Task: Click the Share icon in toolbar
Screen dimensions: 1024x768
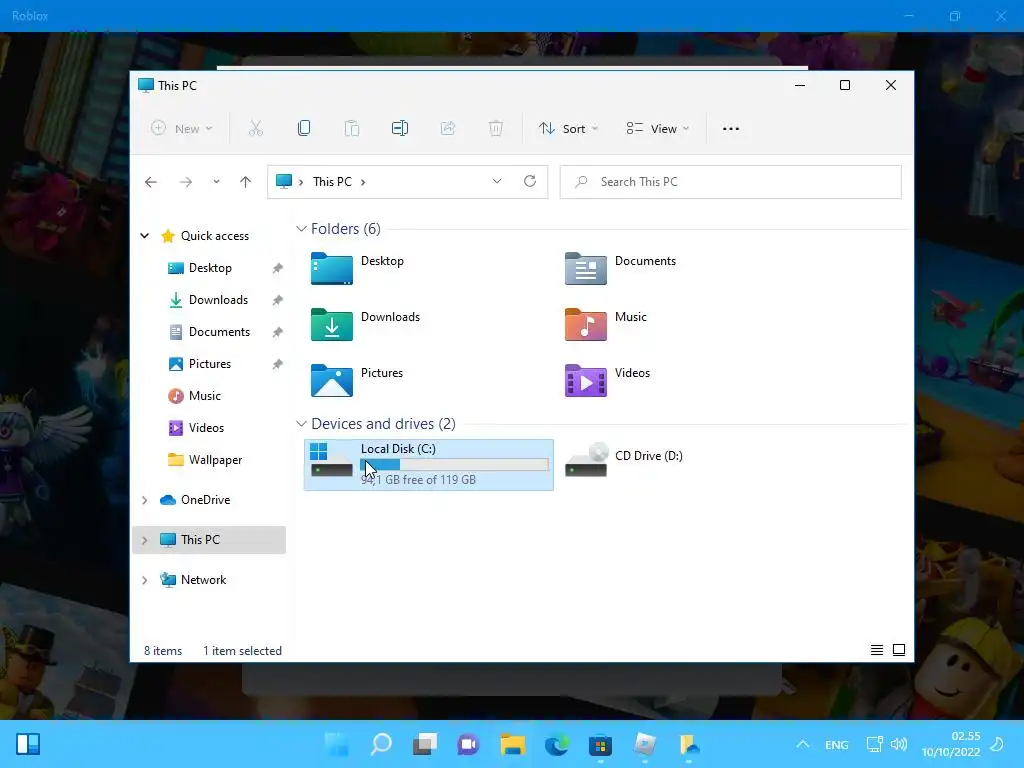Action: (x=448, y=129)
